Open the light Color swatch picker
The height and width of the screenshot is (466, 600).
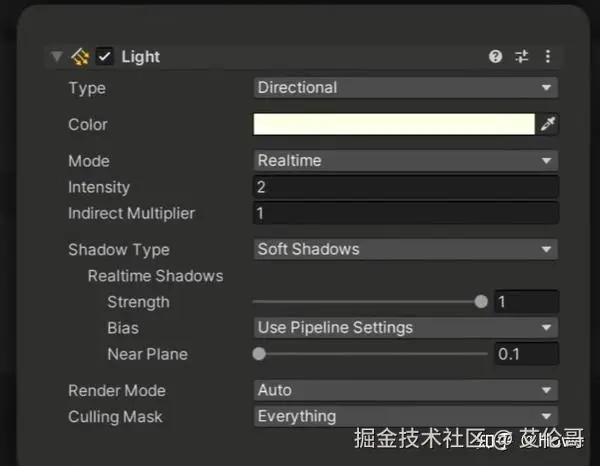(394, 124)
